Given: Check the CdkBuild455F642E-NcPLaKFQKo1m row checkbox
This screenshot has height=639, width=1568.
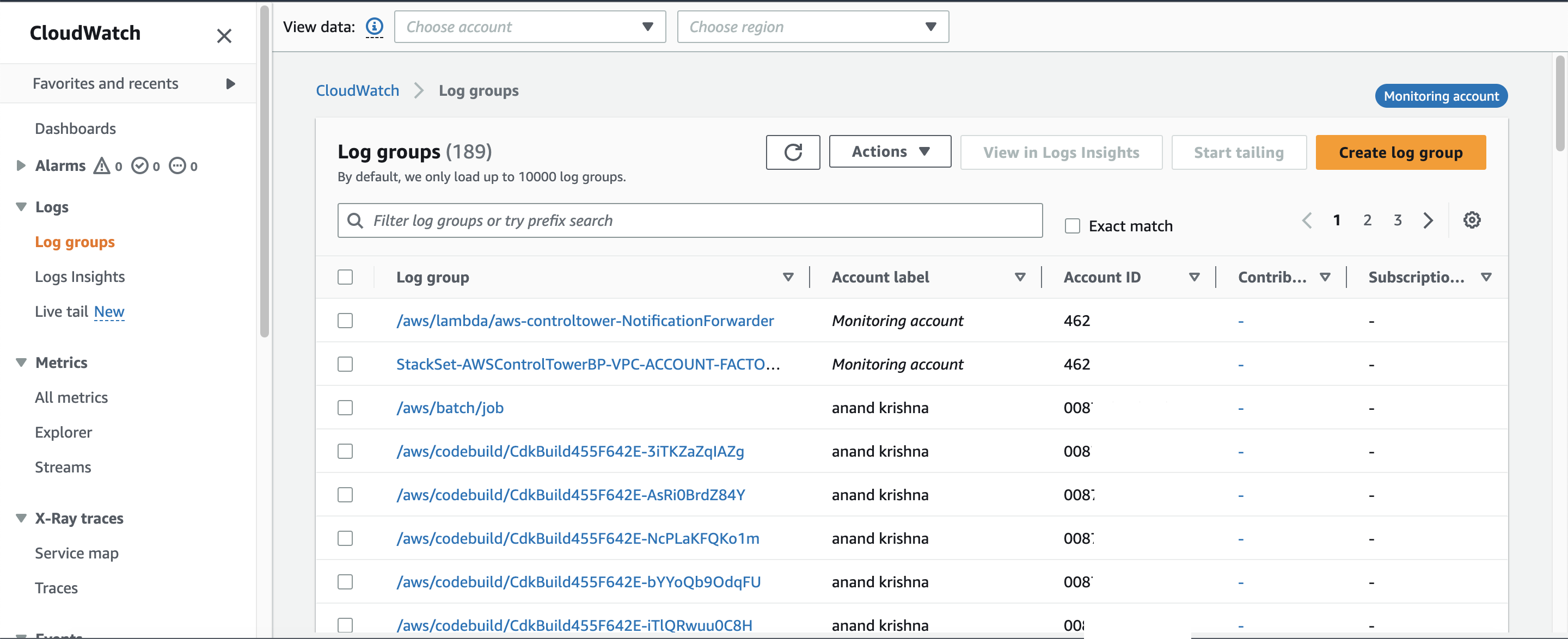Looking at the screenshot, I should 345,538.
